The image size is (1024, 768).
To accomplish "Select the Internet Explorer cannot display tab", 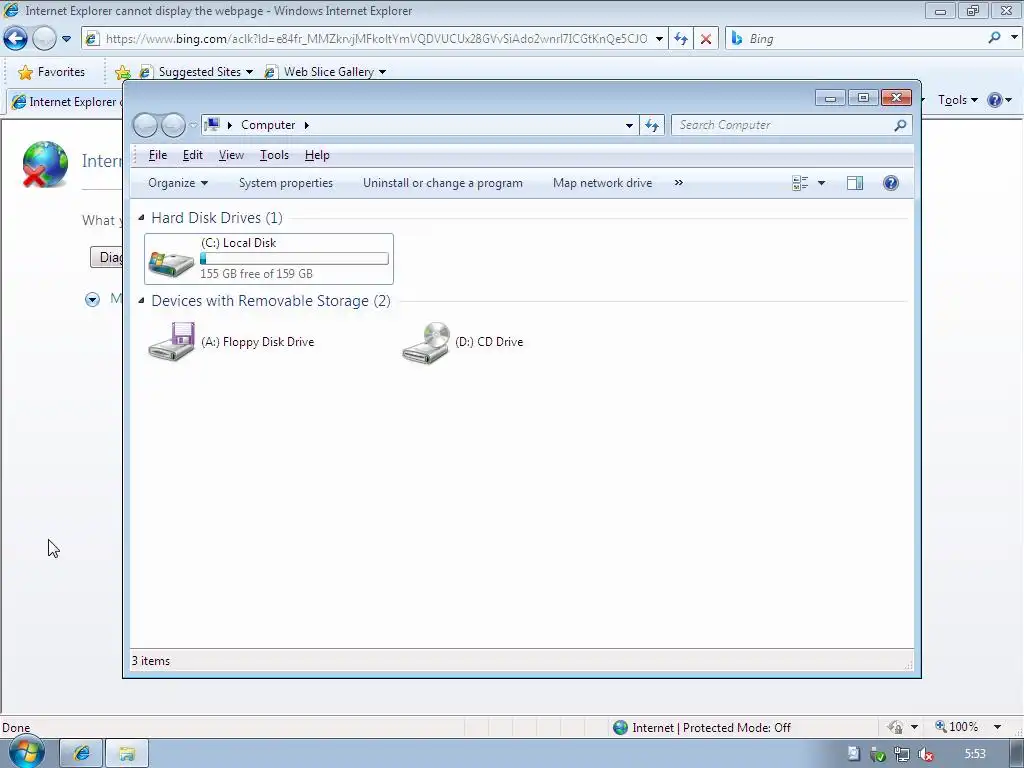I will pyautogui.click(x=65, y=102).
